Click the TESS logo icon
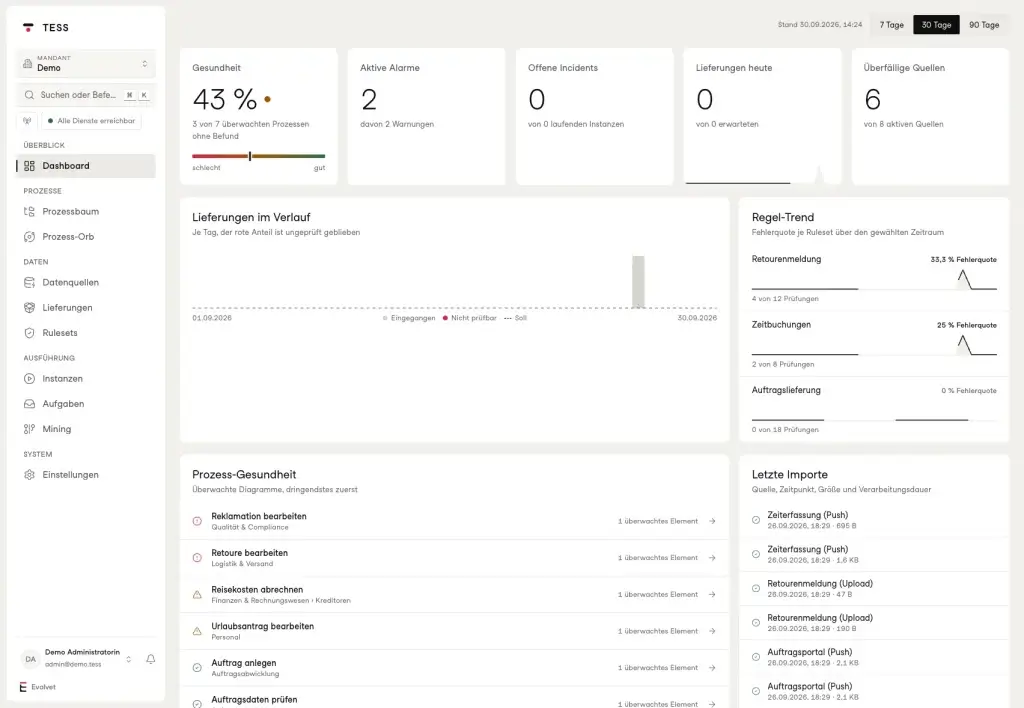 28,27
